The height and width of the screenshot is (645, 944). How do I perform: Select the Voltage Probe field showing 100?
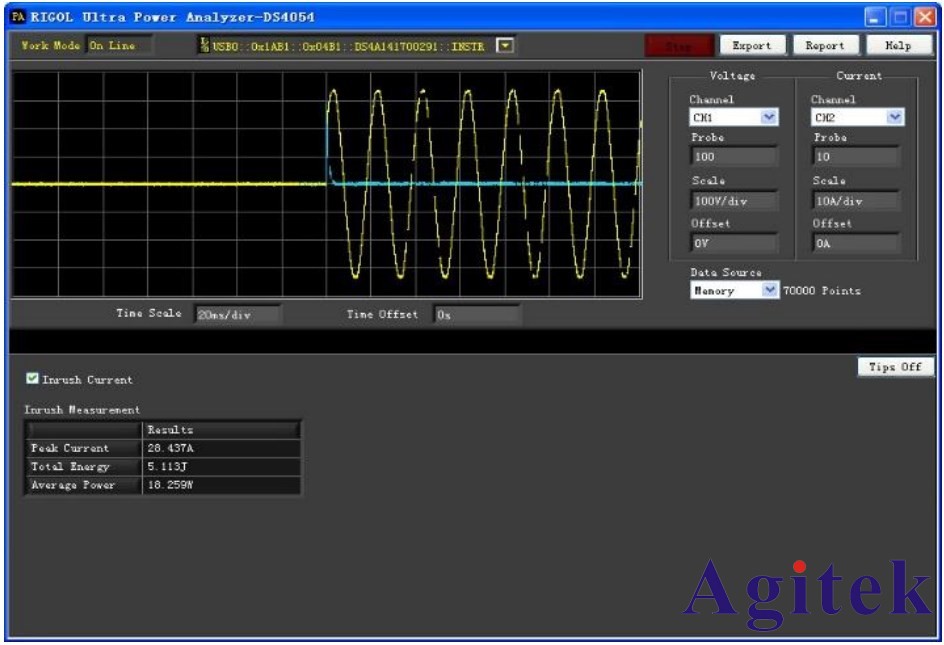tap(733, 157)
